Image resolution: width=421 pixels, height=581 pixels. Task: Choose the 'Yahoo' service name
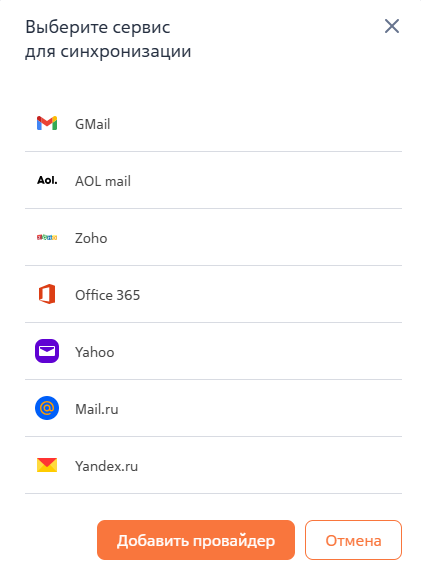pyautogui.click(x=95, y=352)
